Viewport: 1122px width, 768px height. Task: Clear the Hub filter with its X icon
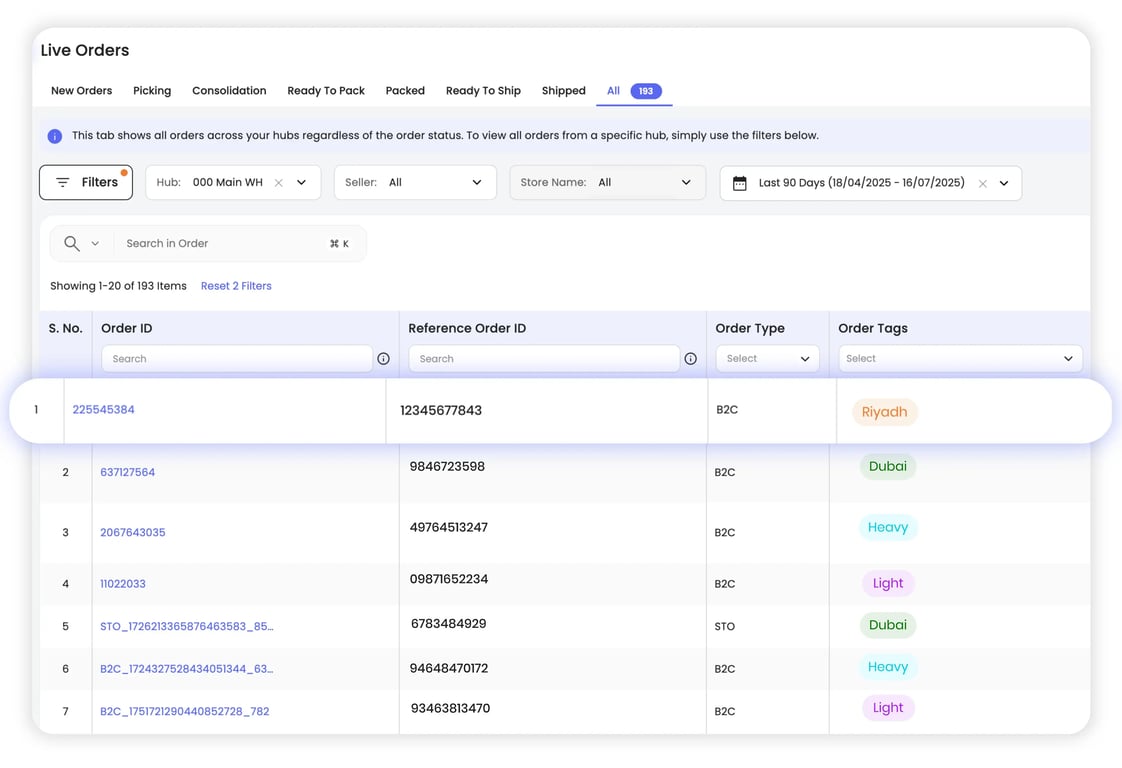(x=279, y=183)
